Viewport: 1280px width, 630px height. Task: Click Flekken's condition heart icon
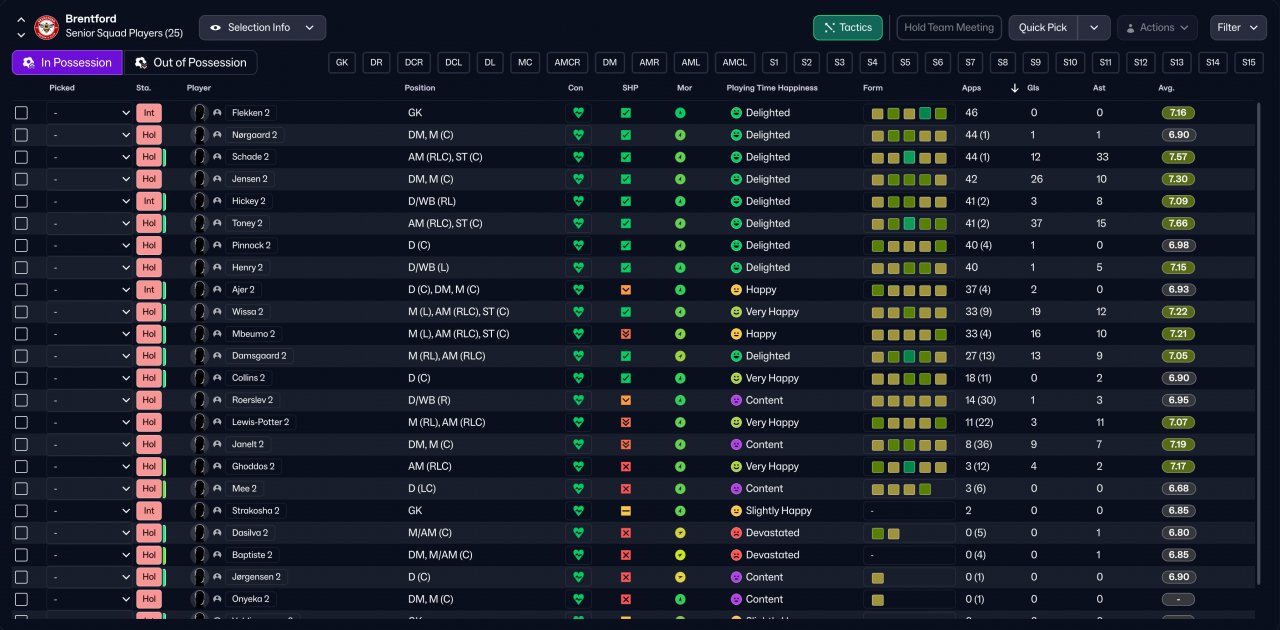578,113
